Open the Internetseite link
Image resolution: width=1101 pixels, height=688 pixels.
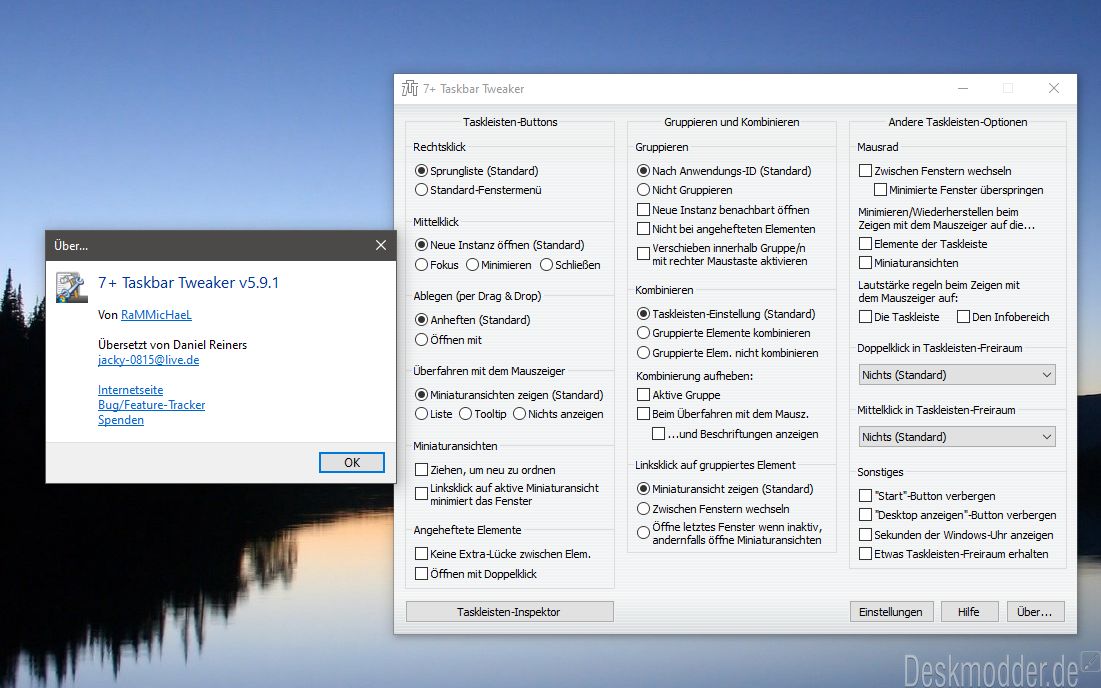tap(131, 390)
